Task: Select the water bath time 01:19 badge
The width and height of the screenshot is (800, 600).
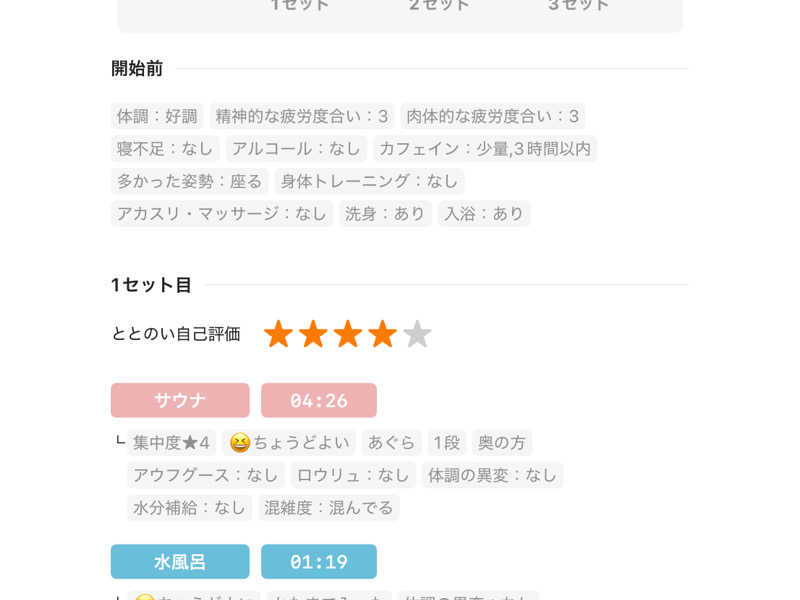Action: (319, 562)
